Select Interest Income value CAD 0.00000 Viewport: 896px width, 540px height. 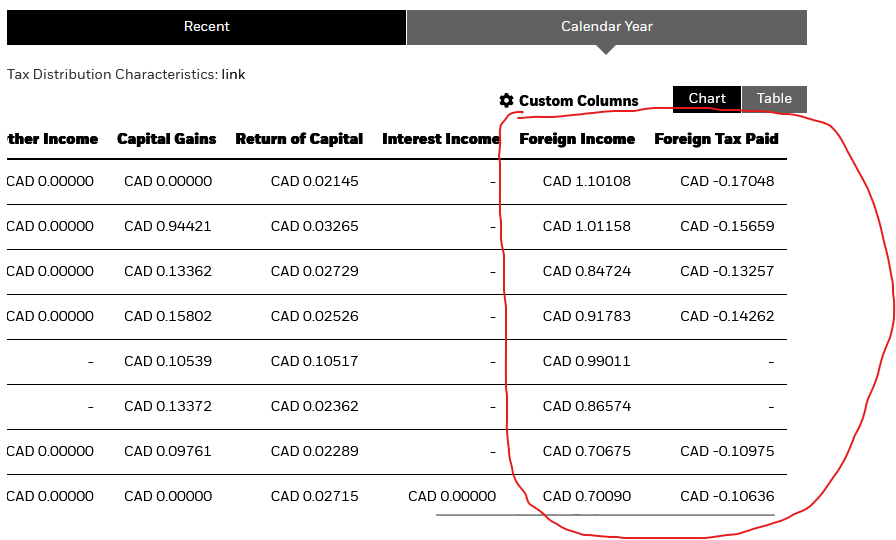pyautogui.click(x=451, y=497)
